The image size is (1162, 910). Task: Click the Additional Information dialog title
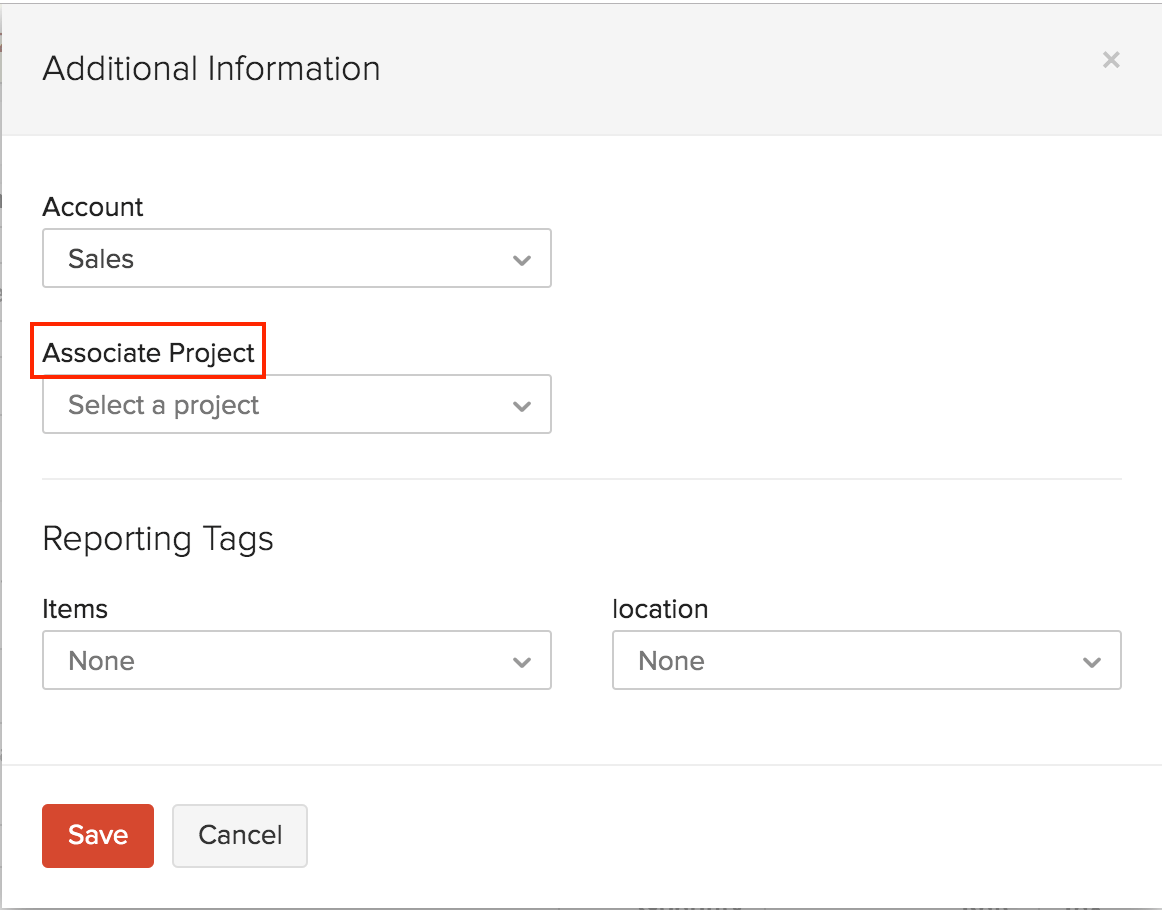211,69
